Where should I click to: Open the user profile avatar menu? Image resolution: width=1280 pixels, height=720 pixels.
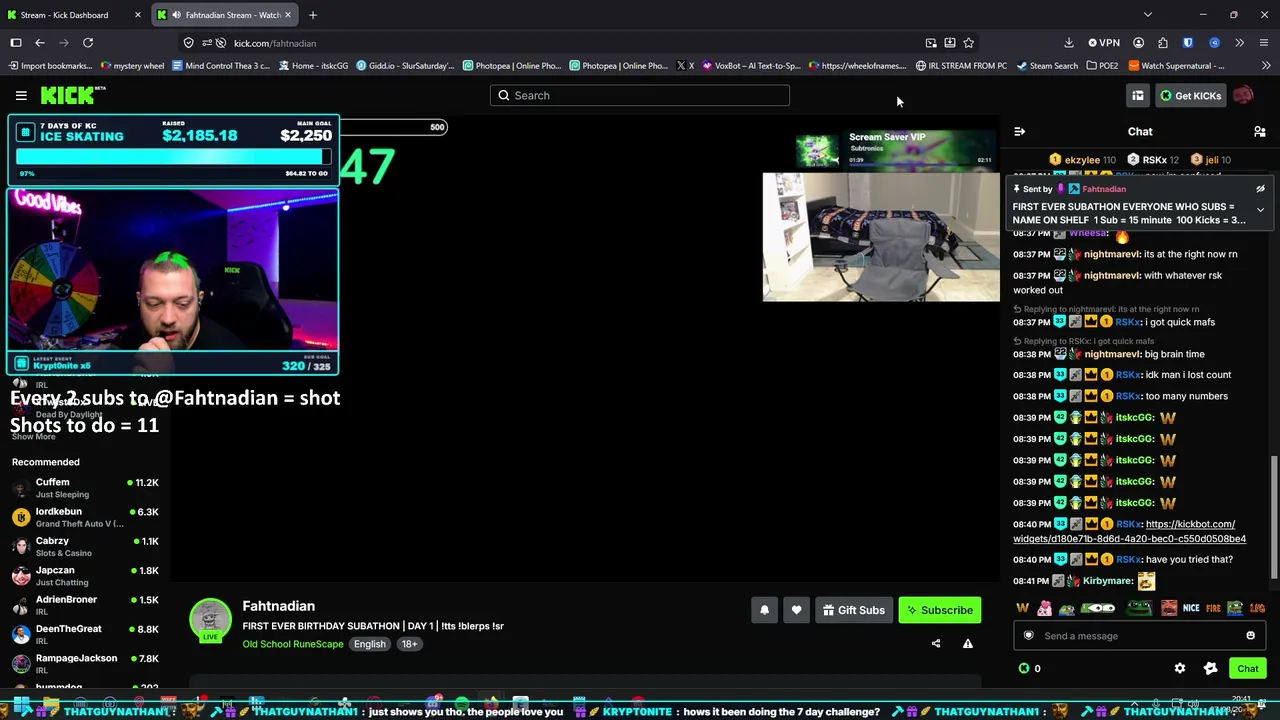coord(1243,95)
